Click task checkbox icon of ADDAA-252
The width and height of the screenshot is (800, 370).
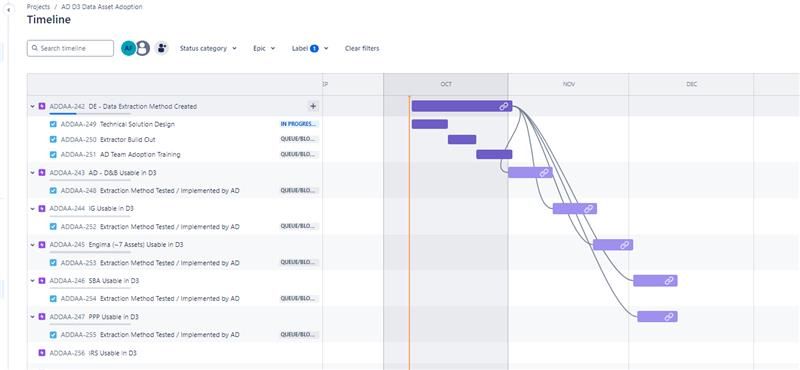(x=53, y=227)
